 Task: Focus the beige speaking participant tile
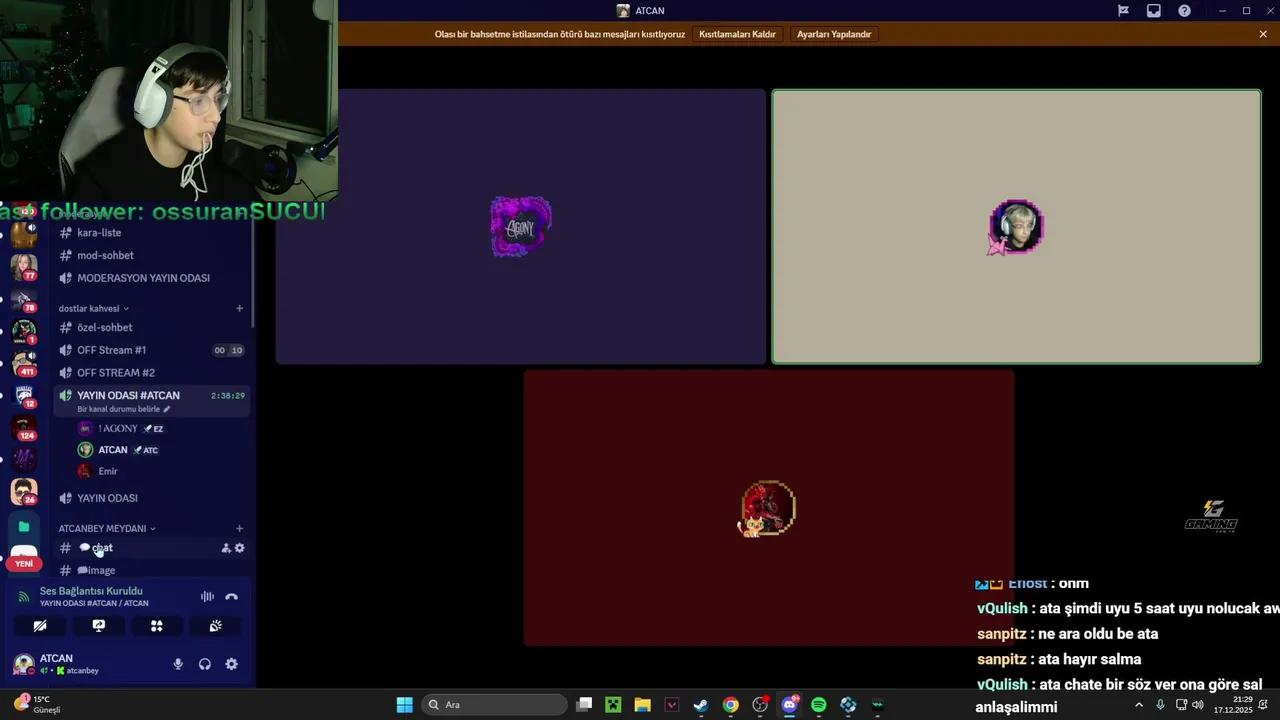pyautogui.click(x=1016, y=227)
